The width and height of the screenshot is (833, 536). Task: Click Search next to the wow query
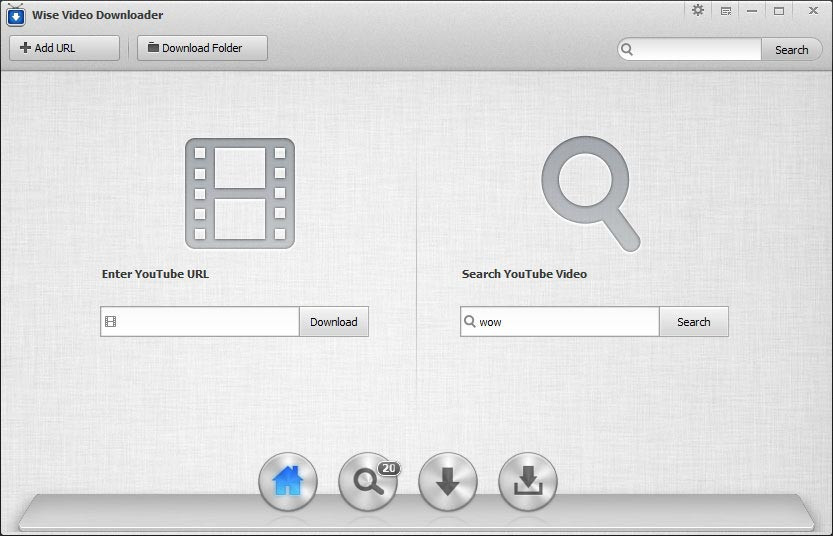pos(694,321)
